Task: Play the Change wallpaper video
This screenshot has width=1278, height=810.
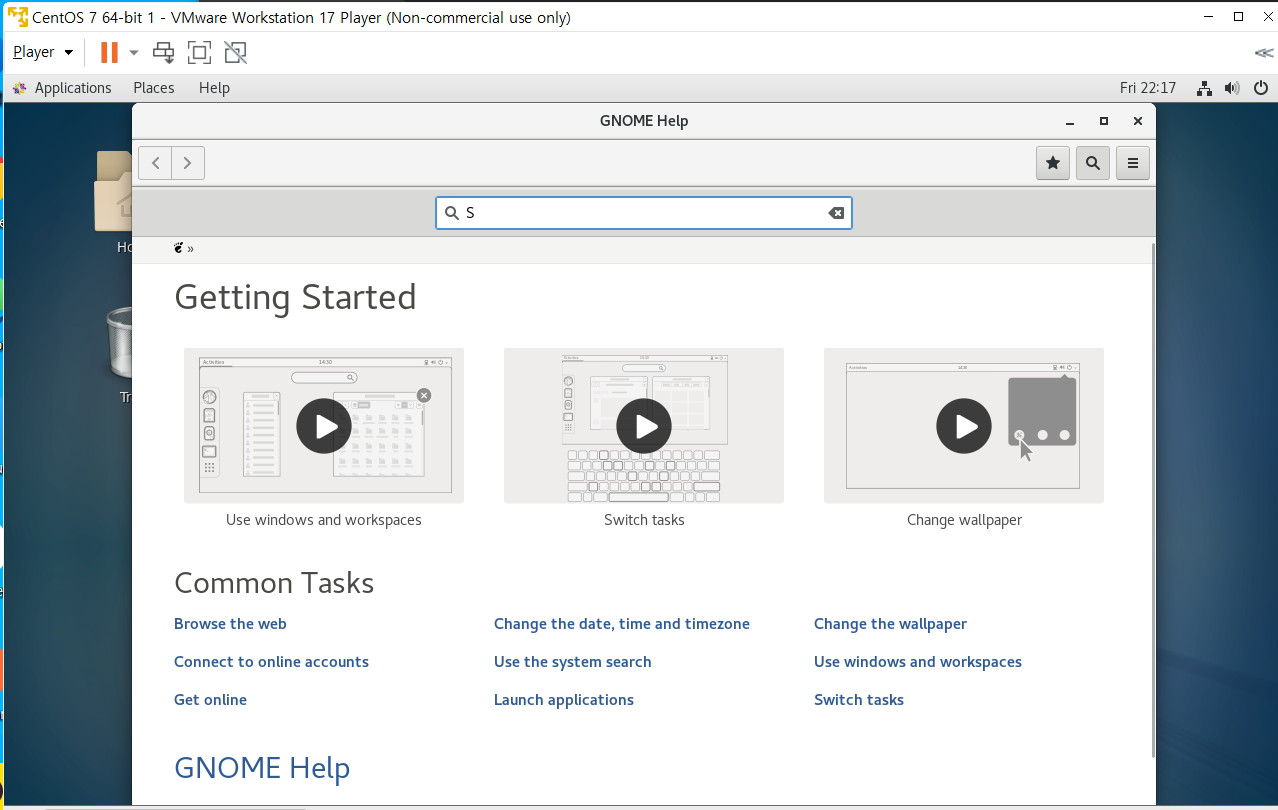Action: point(964,426)
